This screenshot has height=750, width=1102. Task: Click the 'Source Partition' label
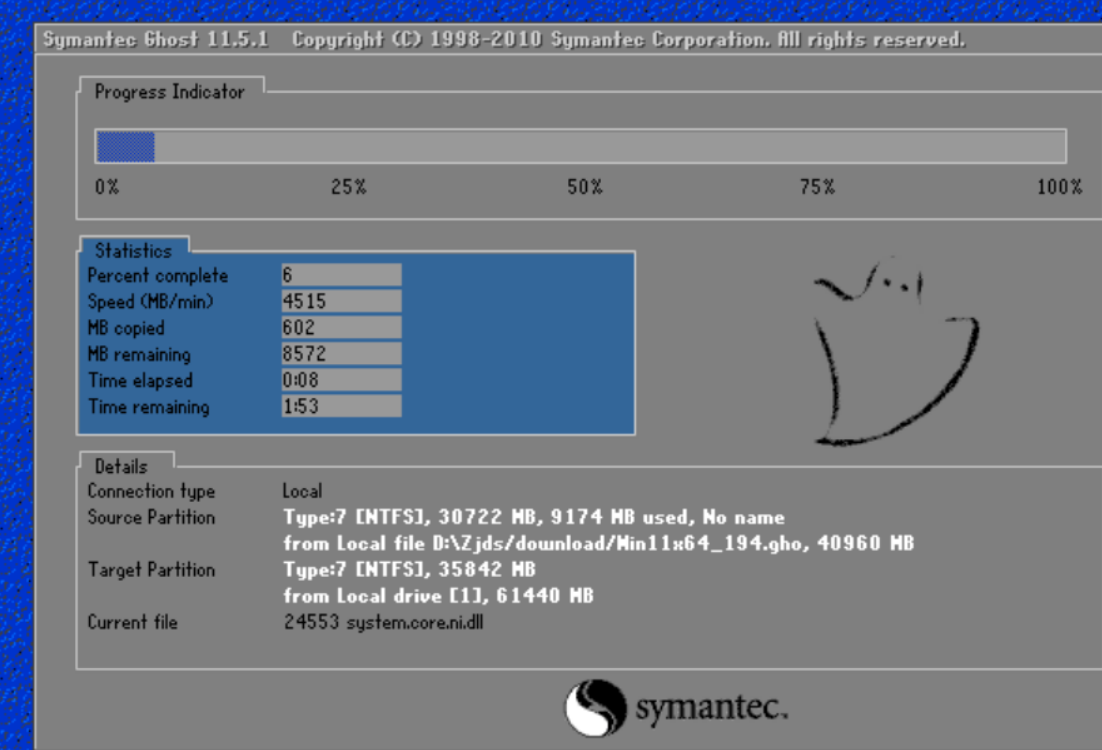(x=151, y=517)
